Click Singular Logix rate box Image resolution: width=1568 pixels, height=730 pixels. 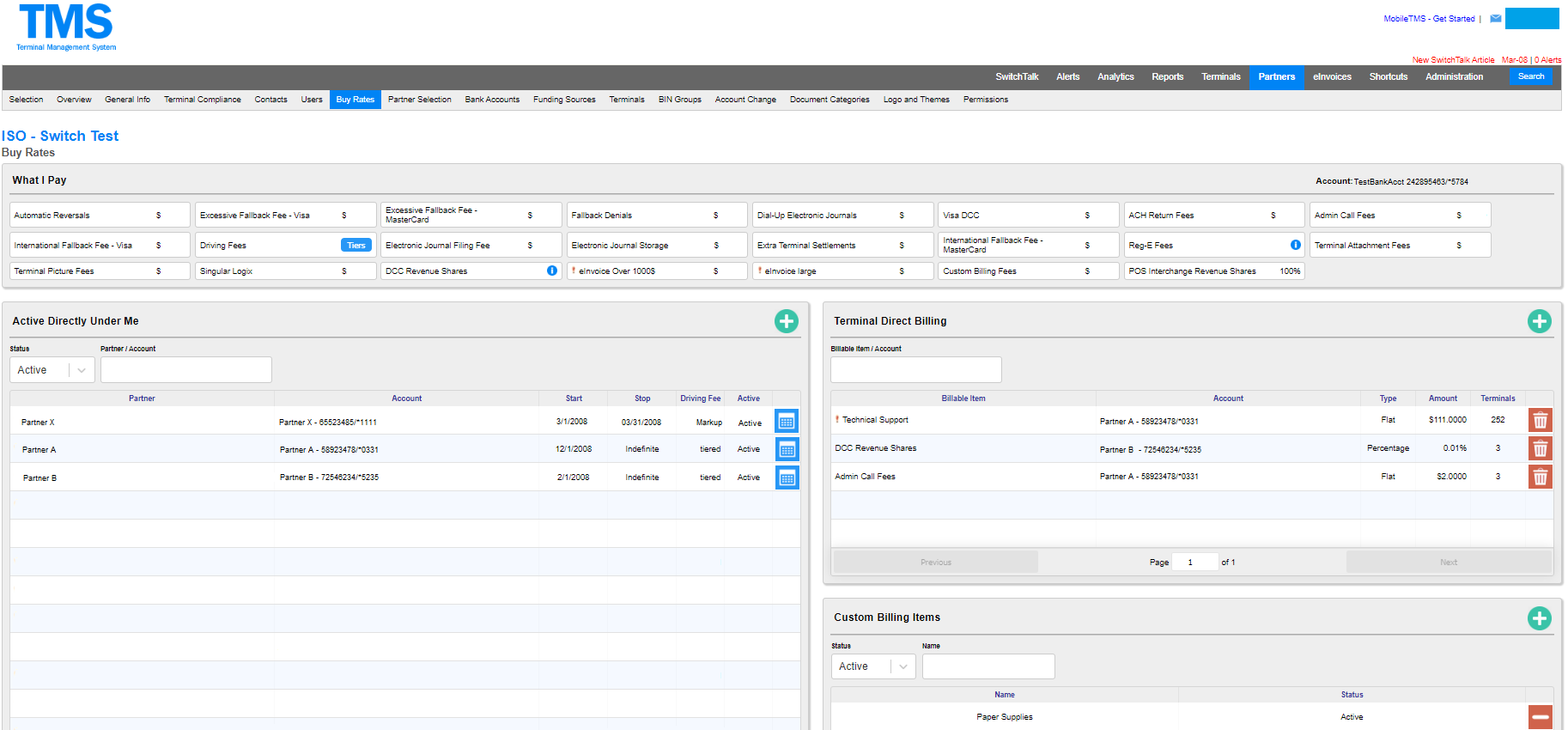pos(286,271)
